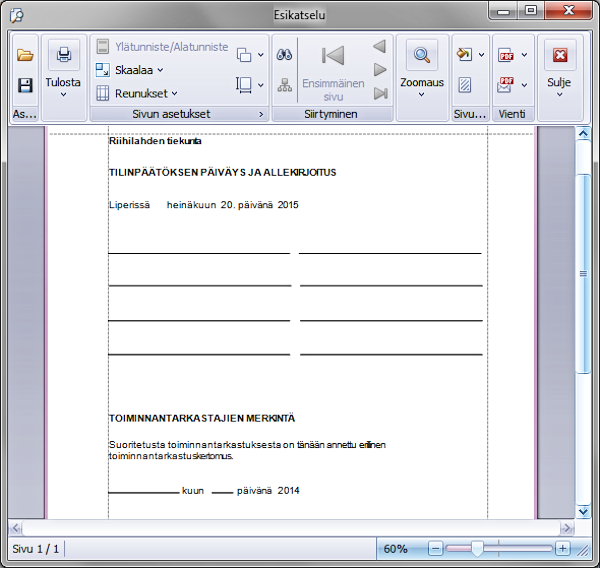The height and width of the screenshot is (568, 600).
Task: Click the zoom in plus button
Action: click(x=563, y=549)
